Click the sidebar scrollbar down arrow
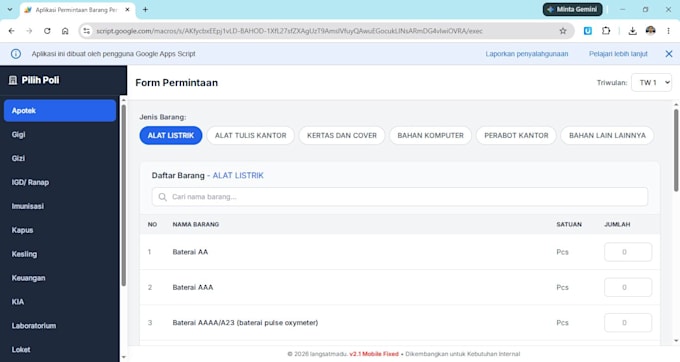The image size is (680, 362). [x=124, y=358]
